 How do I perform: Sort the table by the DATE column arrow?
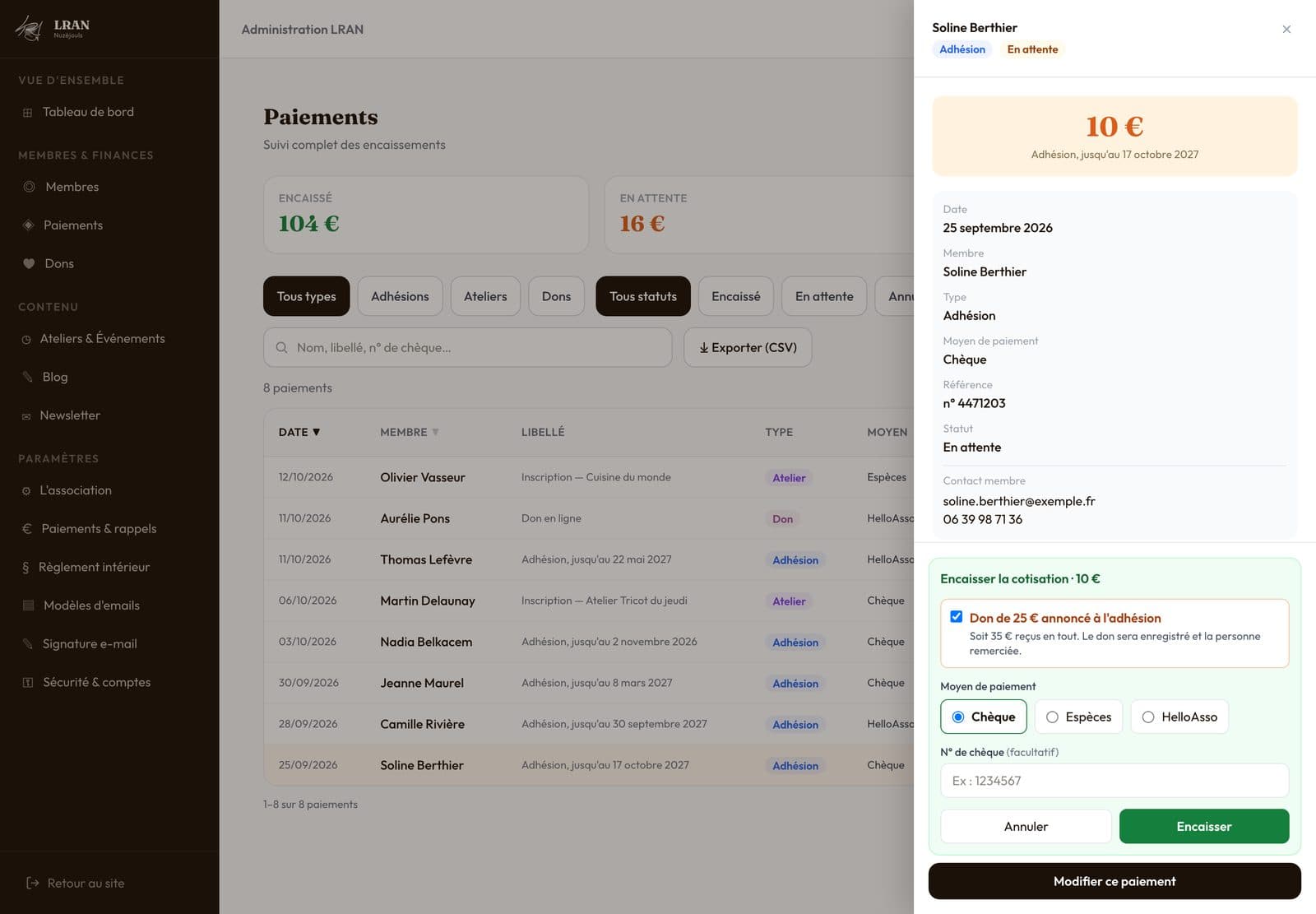click(x=316, y=432)
